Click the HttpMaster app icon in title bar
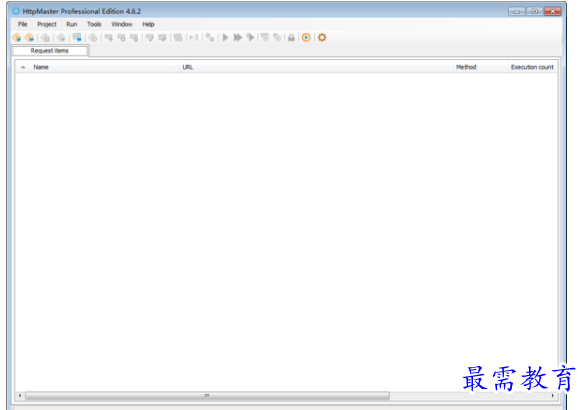The image size is (584, 410). pos(16,11)
